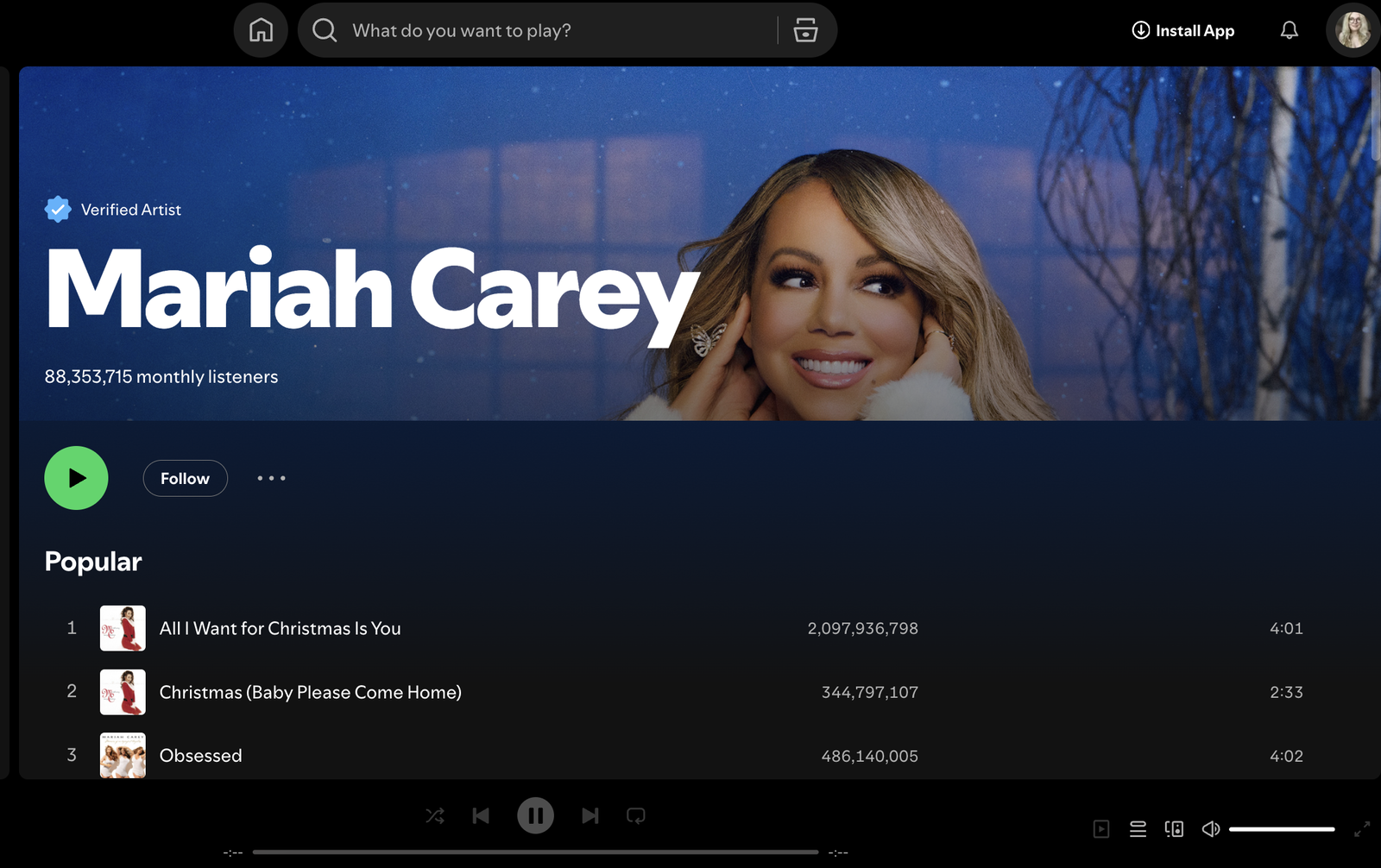Open your profile avatar menu

click(1352, 29)
